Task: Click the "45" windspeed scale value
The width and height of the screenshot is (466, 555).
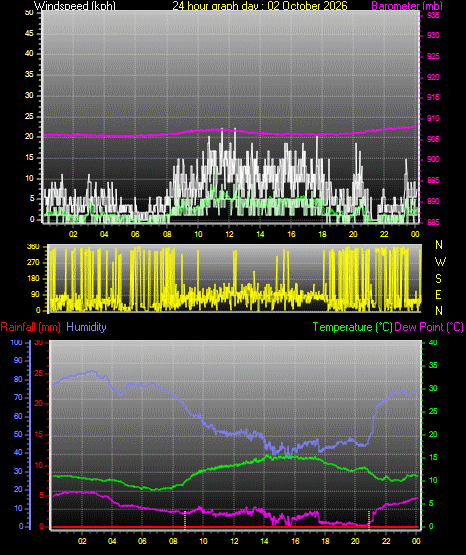Action: [29, 33]
